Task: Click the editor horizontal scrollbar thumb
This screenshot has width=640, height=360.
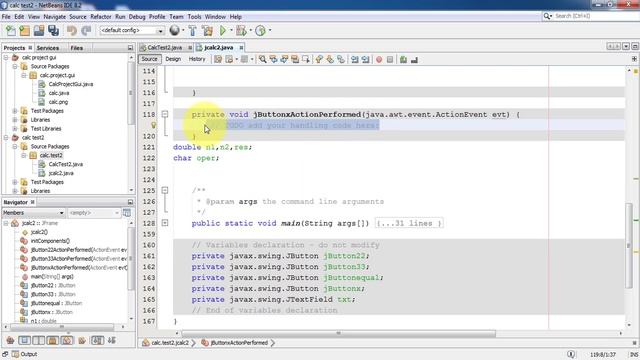Action: pyautogui.click(x=338, y=333)
